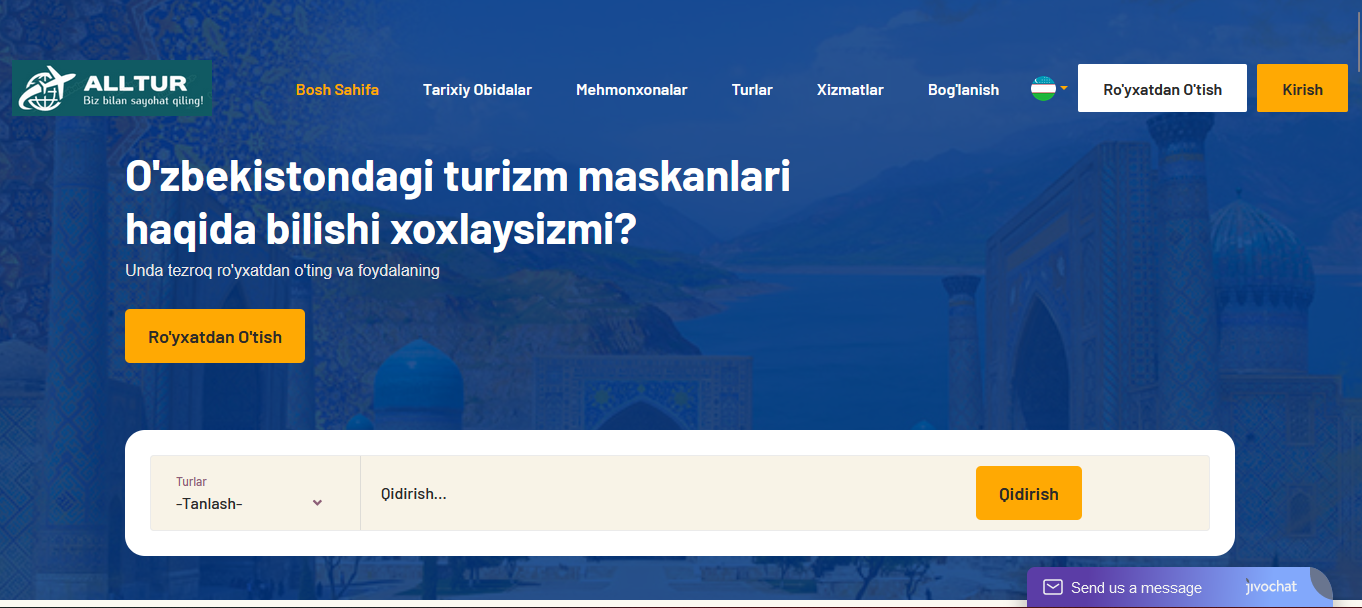This screenshot has width=1362, height=608.
Task: Focus the Qidirish... search input field
Action: coord(660,494)
